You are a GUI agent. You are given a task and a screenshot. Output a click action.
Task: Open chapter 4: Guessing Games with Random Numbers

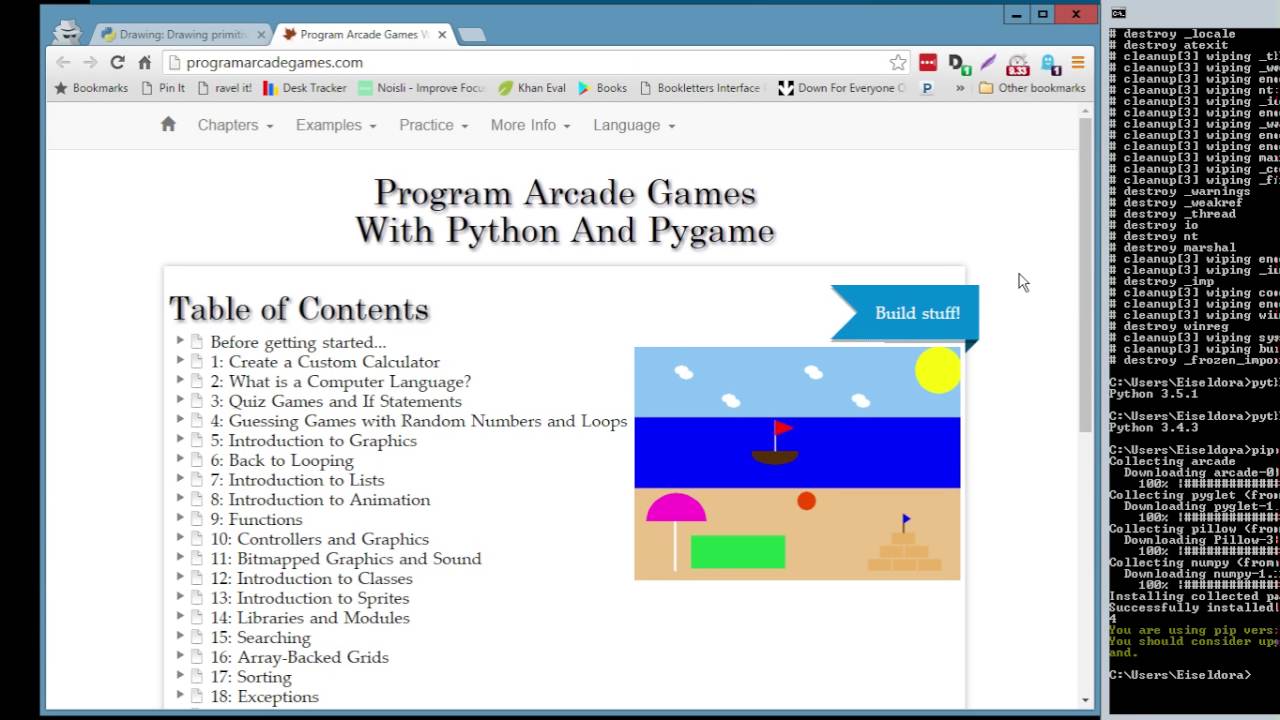pos(418,421)
